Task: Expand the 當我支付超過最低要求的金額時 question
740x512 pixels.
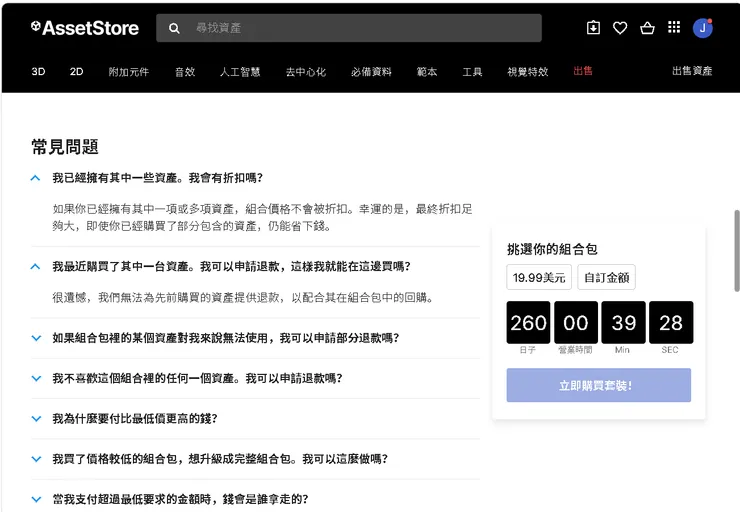Action: coord(255,499)
